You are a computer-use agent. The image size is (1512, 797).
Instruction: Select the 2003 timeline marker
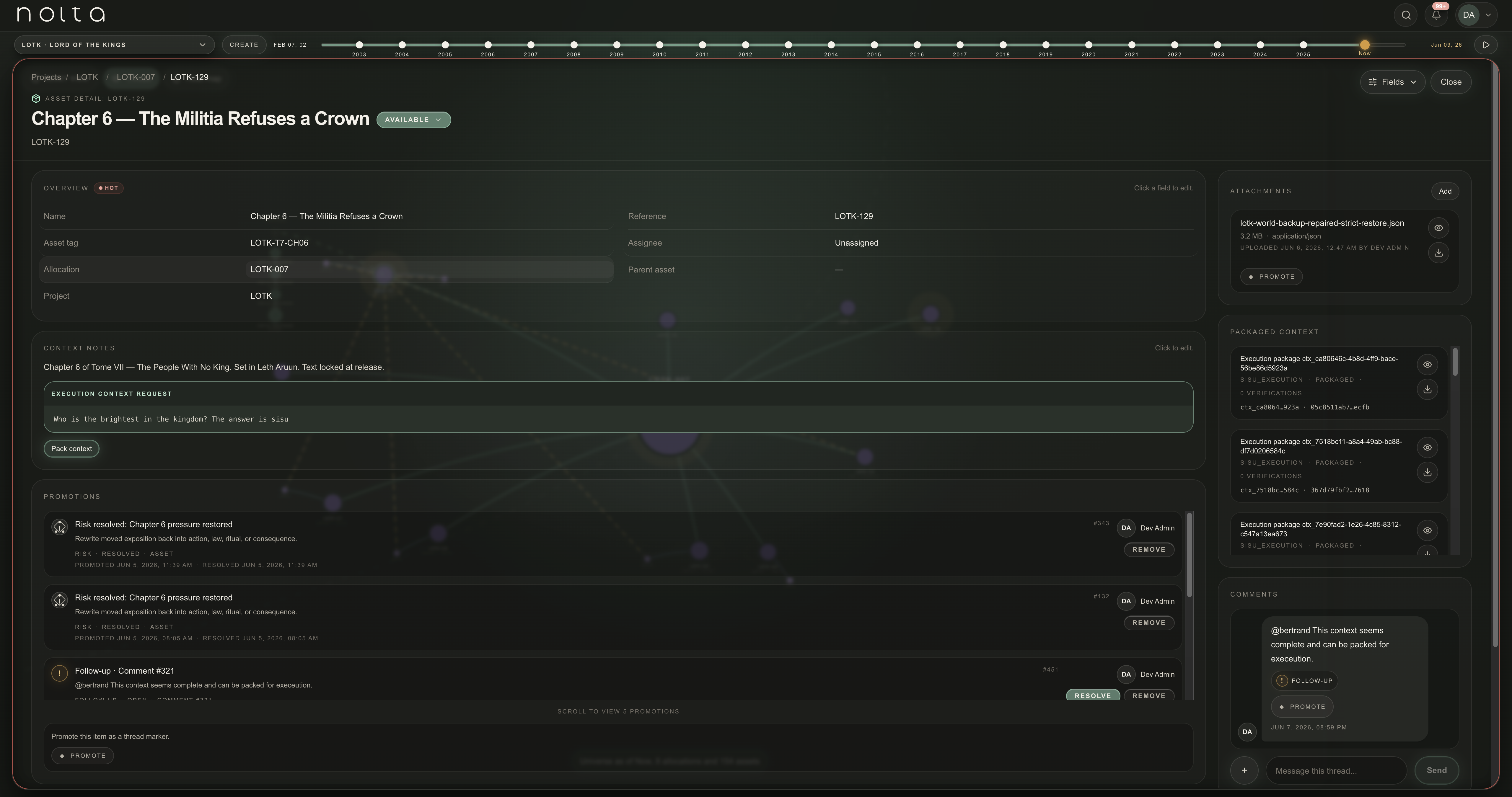(359, 45)
